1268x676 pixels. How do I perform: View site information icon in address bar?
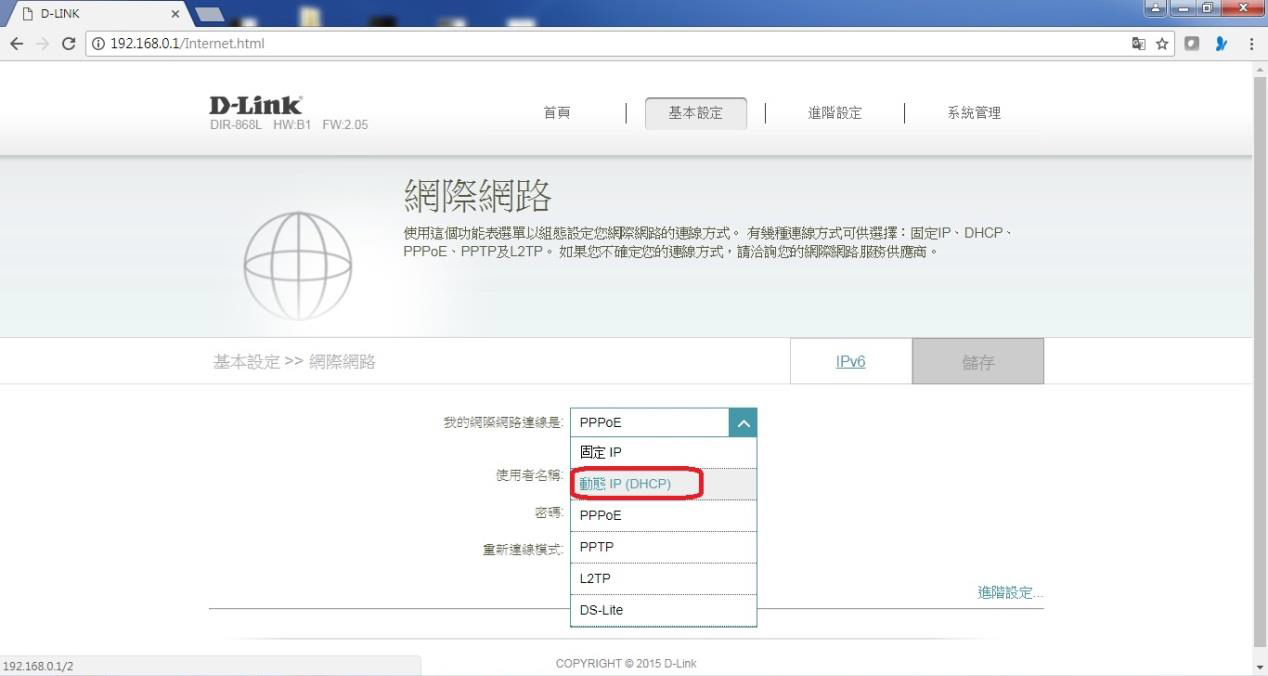point(99,44)
